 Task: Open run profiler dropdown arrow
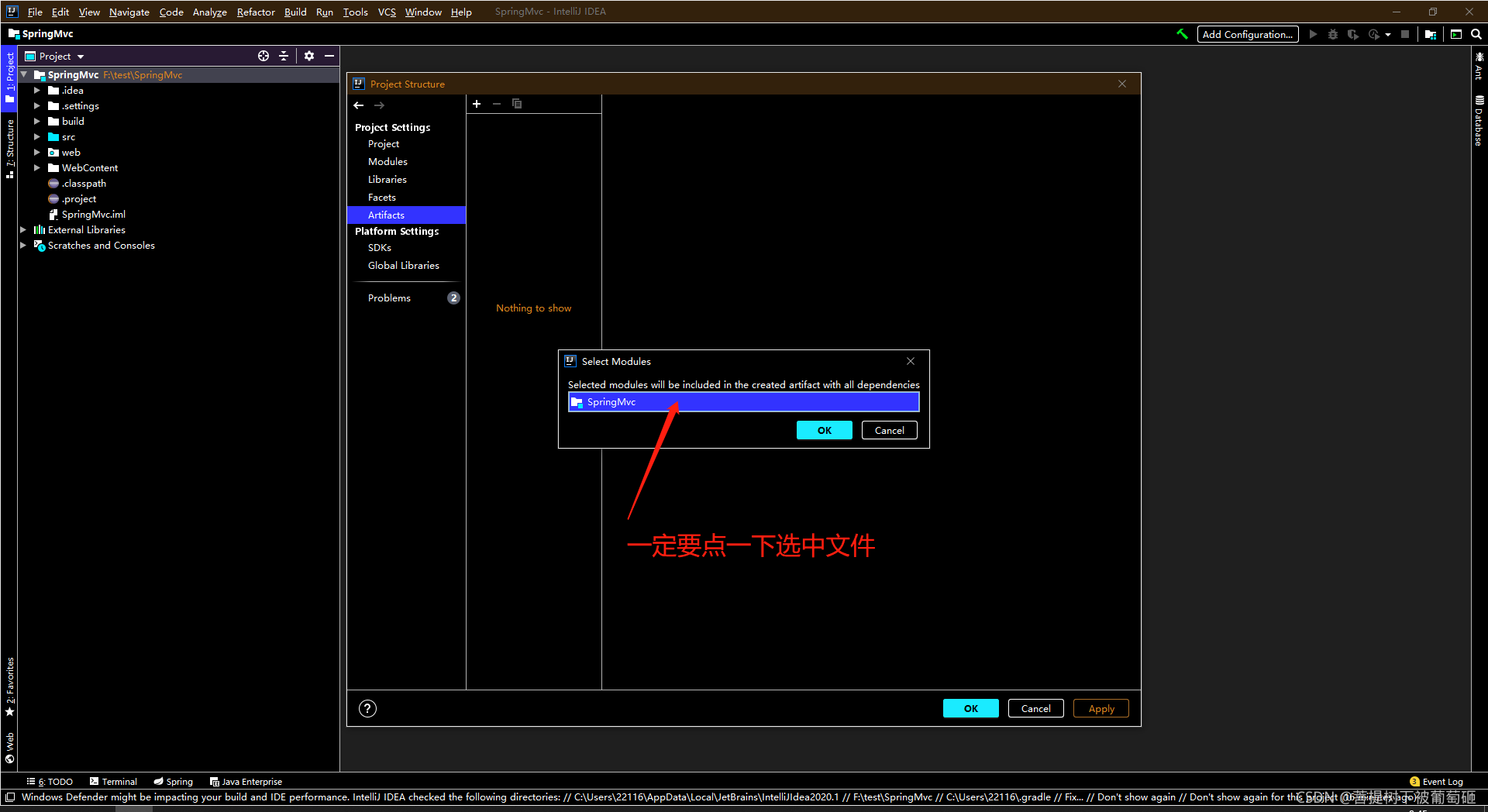(x=1387, y=35)
